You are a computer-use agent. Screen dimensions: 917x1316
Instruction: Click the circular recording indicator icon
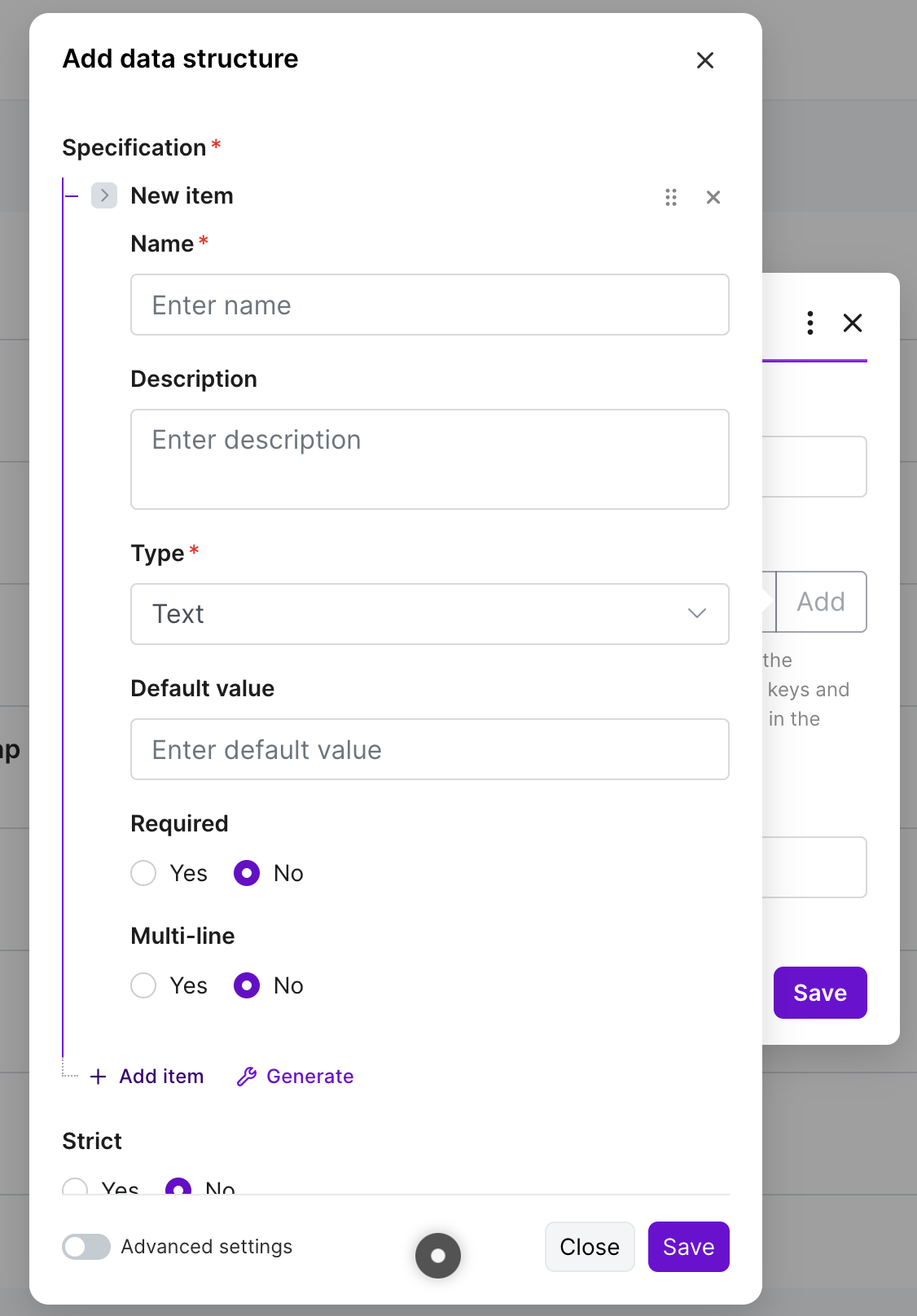(x=438, y=1256)
